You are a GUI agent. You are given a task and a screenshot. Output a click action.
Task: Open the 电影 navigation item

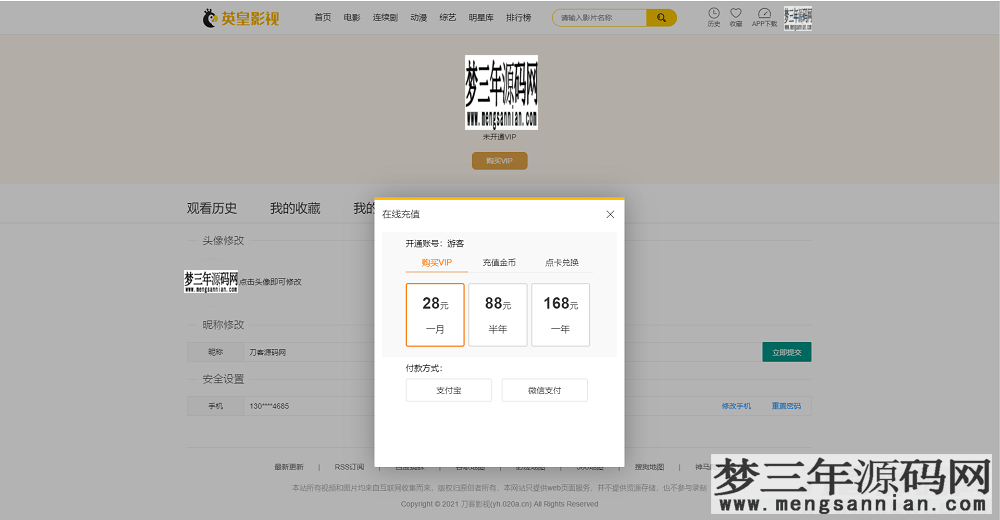pos(352,18)
